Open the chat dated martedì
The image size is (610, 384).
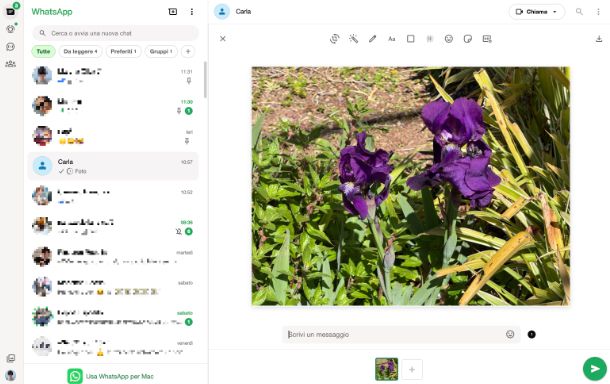click(x=113, y=256)
